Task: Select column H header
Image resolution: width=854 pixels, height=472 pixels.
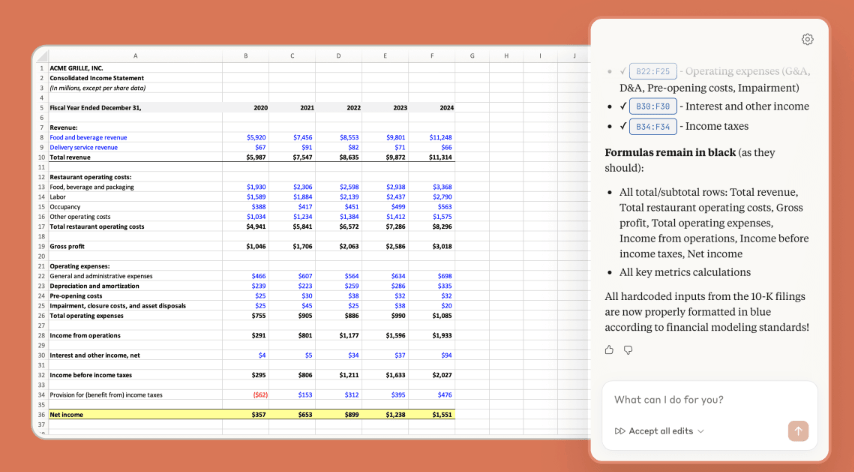Action: (x=507, y=56)
